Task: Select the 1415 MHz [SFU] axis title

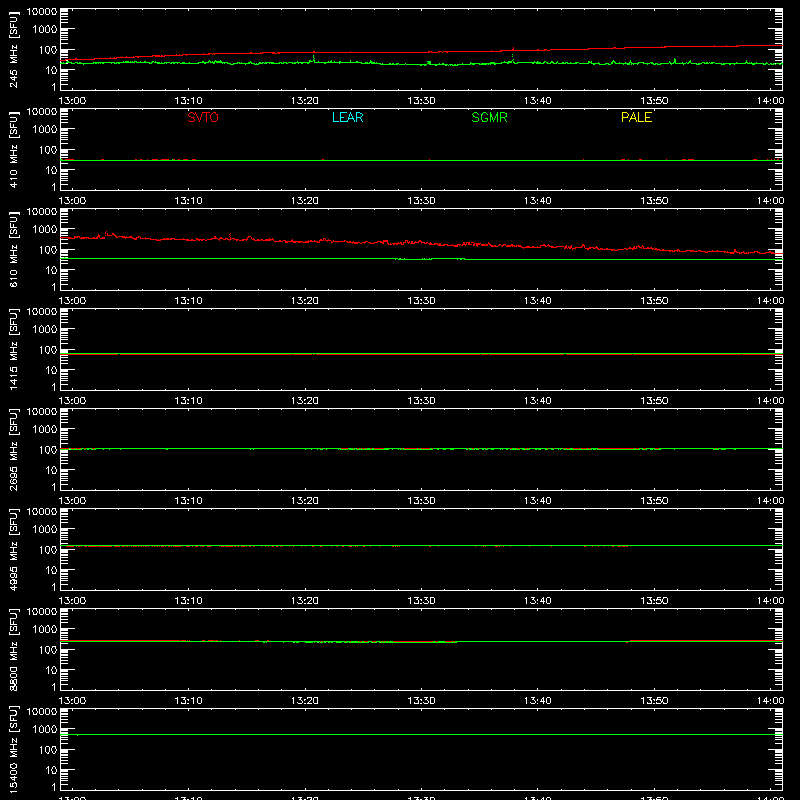Action: (x=13, y=349)
